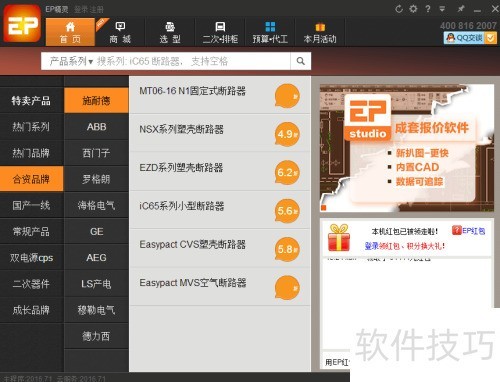This screenshot has height=382, width=500.
Task: Select 合资品牌 category
Action: (x=31, y=179)
